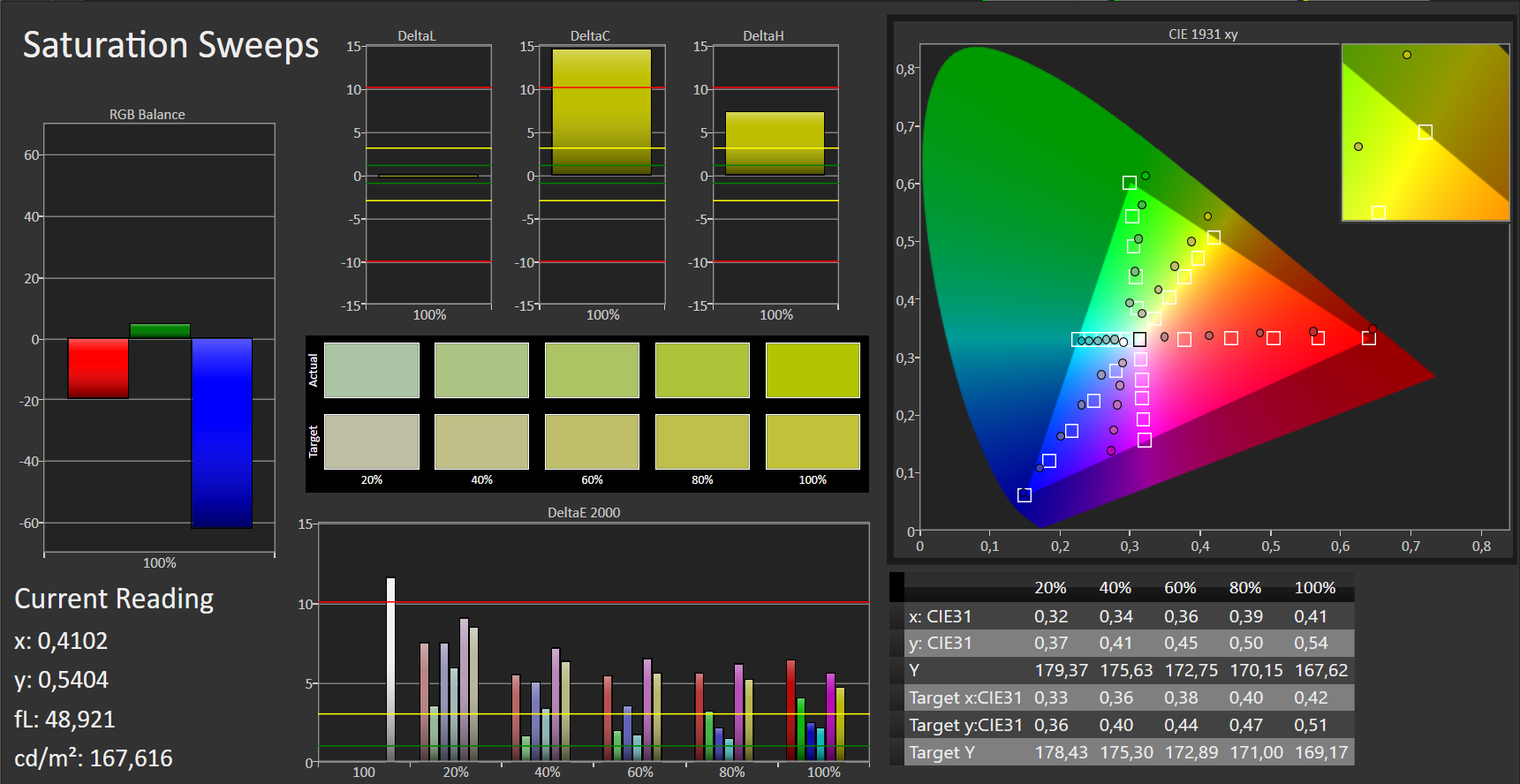Click the blue primary target square in CIE chart
Screen dimensions: 1520x784
tap(1025, 495)
